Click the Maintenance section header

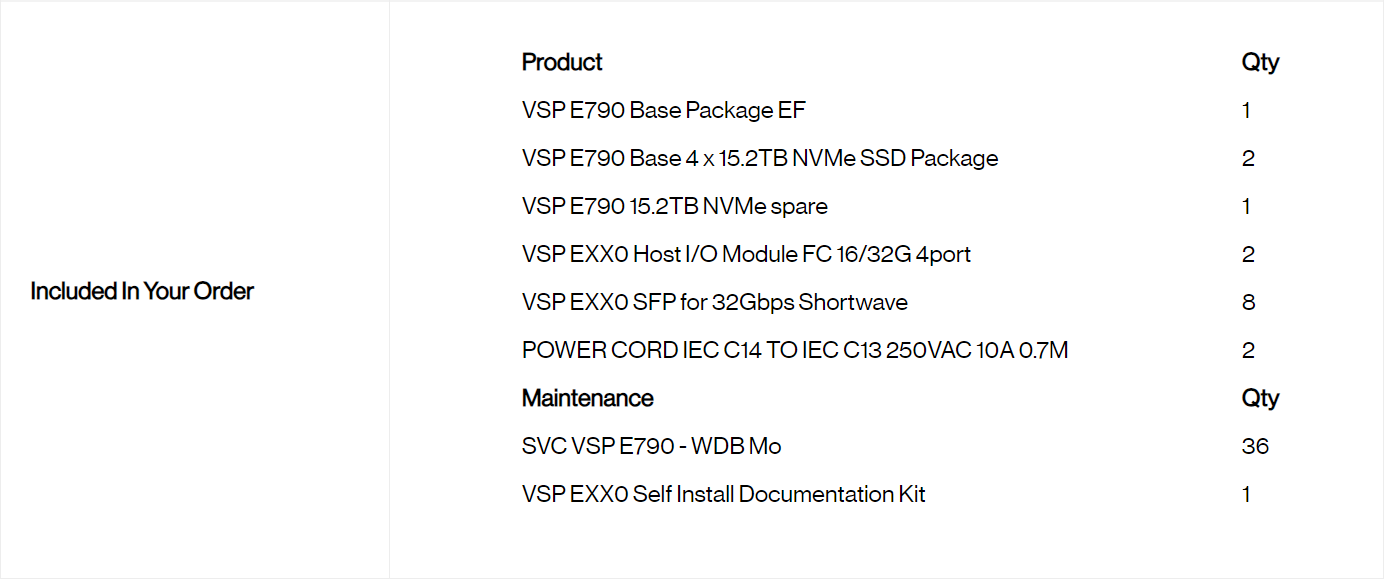pyautogui.click(x=587, y=398)
